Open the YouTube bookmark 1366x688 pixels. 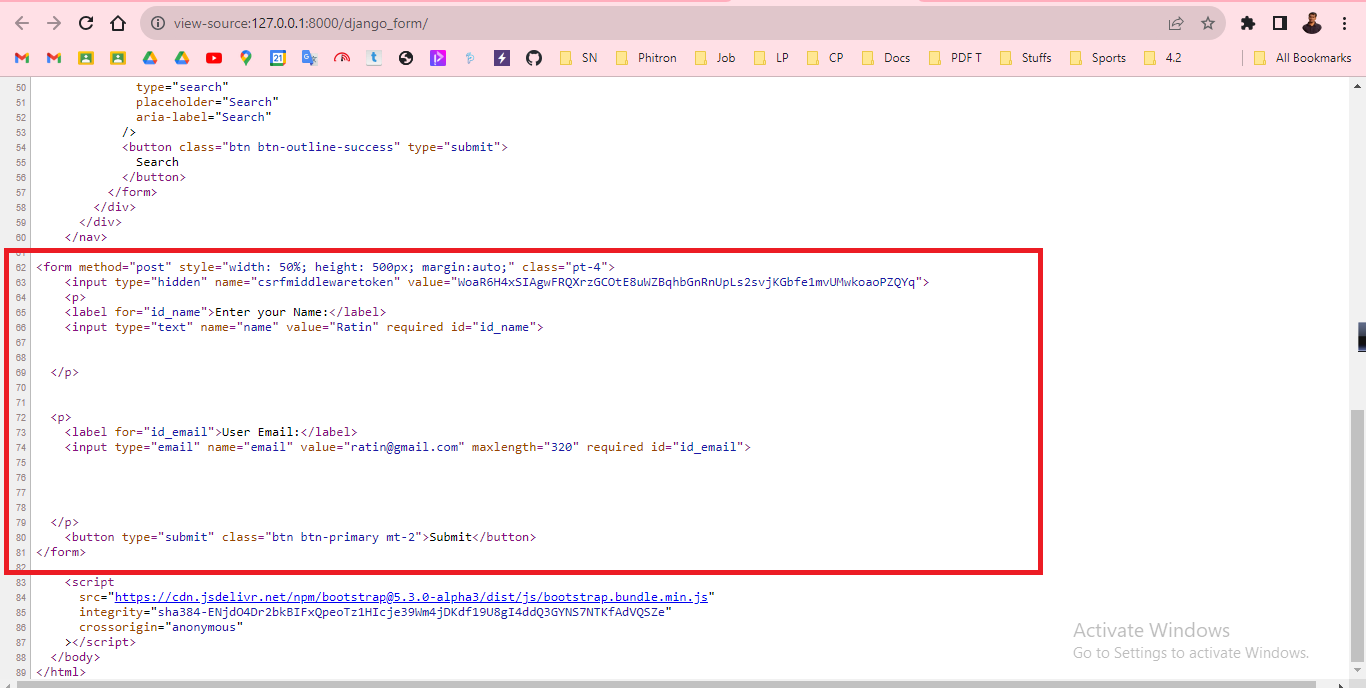click(214, 58)
